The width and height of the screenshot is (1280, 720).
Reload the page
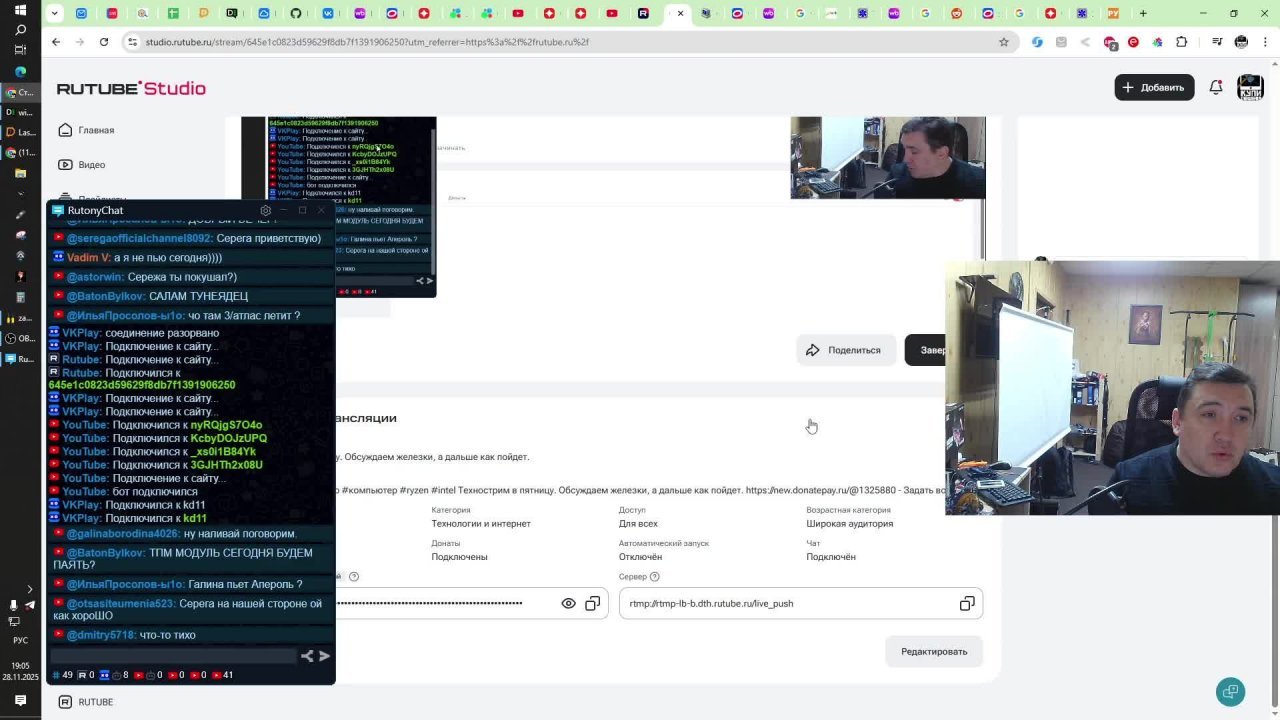(104, 42)
